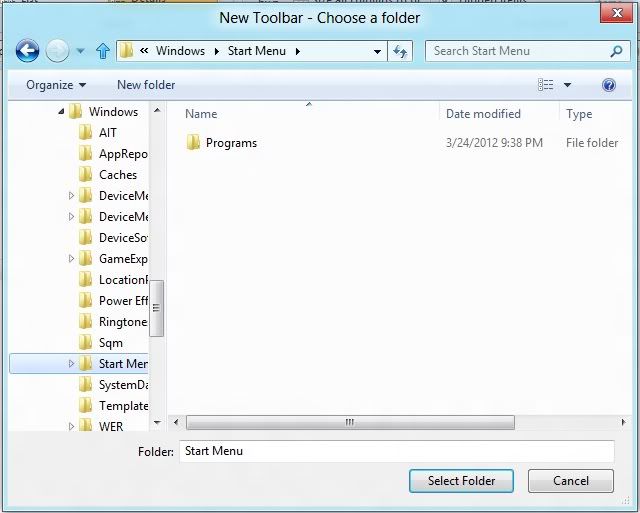Sort by Date modified column
This screenshot has height=513, width=640.
point(483,114)
